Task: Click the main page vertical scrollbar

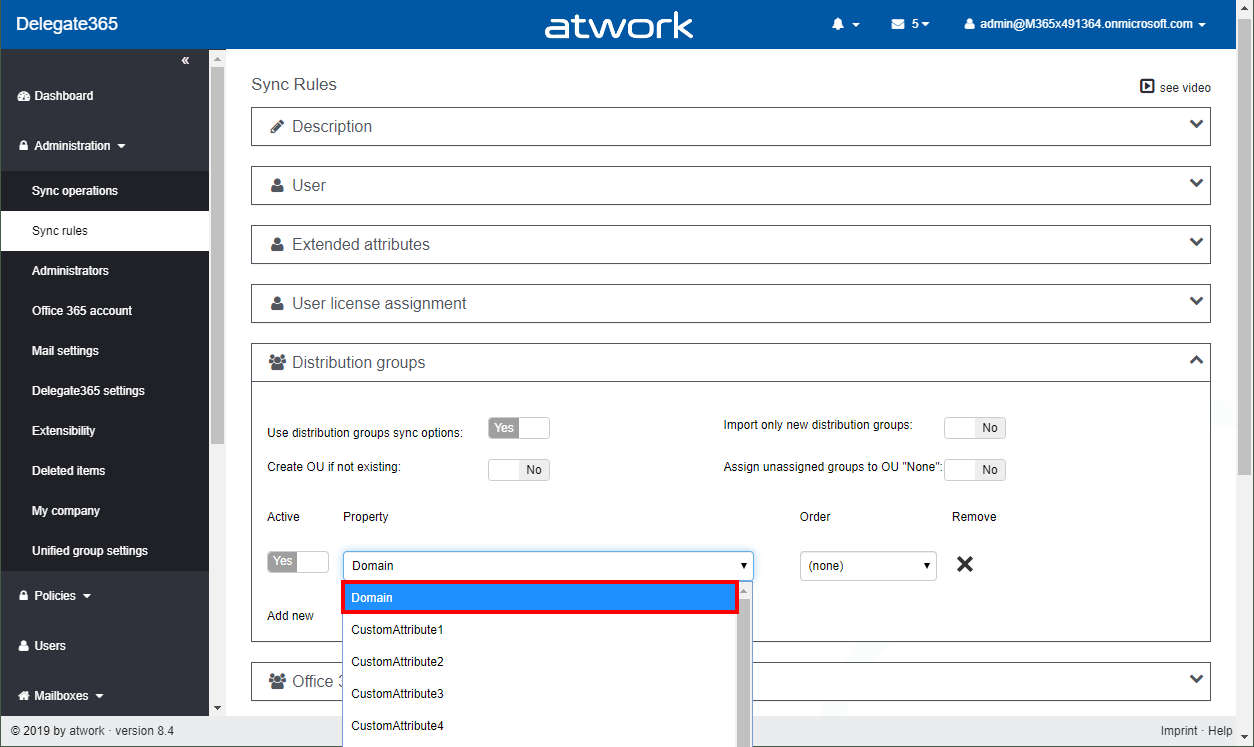Action: point(1245,245)
